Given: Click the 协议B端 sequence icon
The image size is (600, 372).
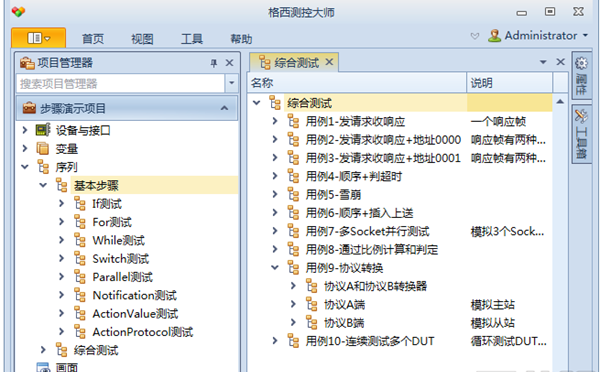Looking at the screenshot, I should pos(311,323).
